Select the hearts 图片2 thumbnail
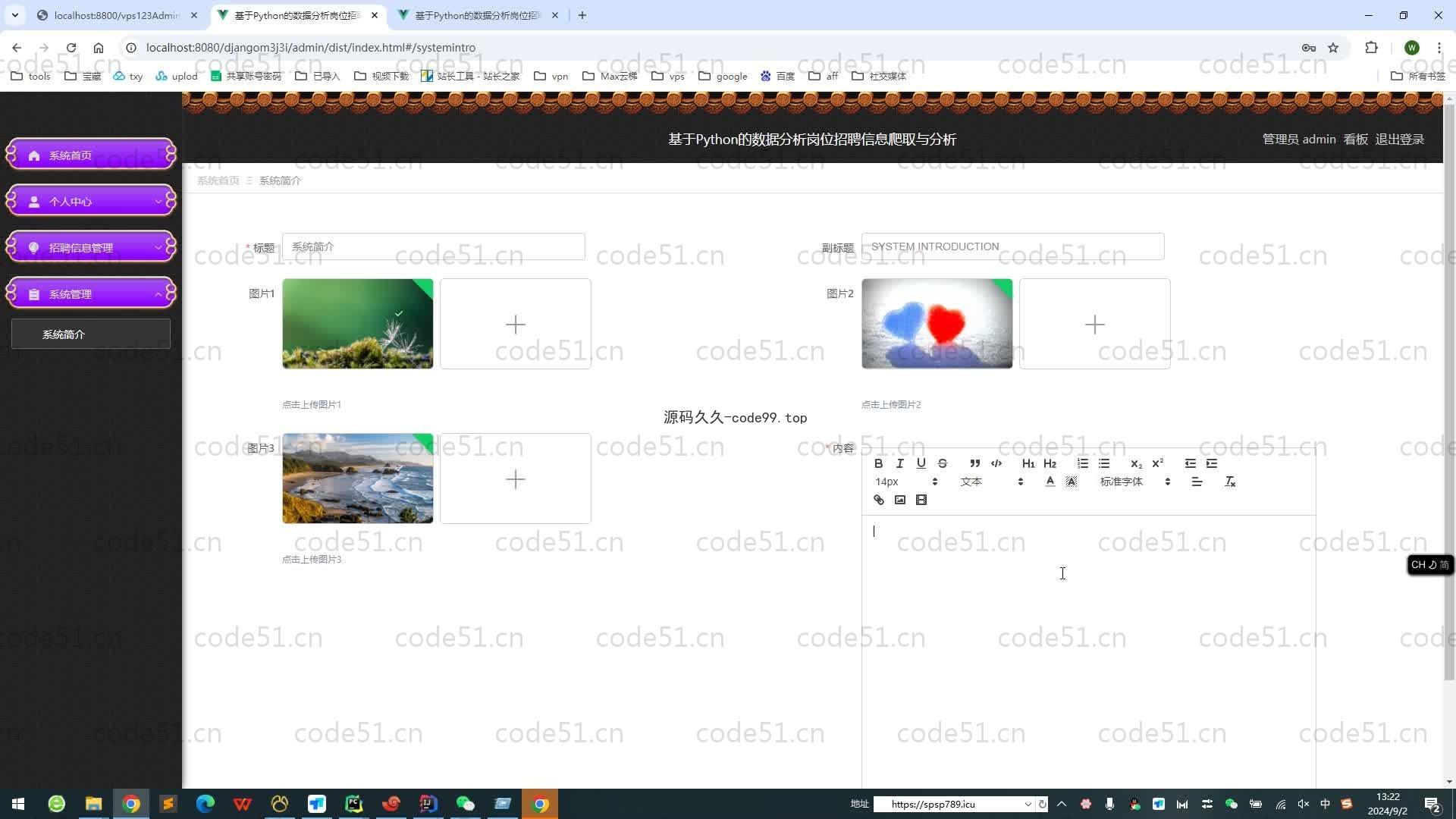1456x819 pixels. [x=937, y=324]
